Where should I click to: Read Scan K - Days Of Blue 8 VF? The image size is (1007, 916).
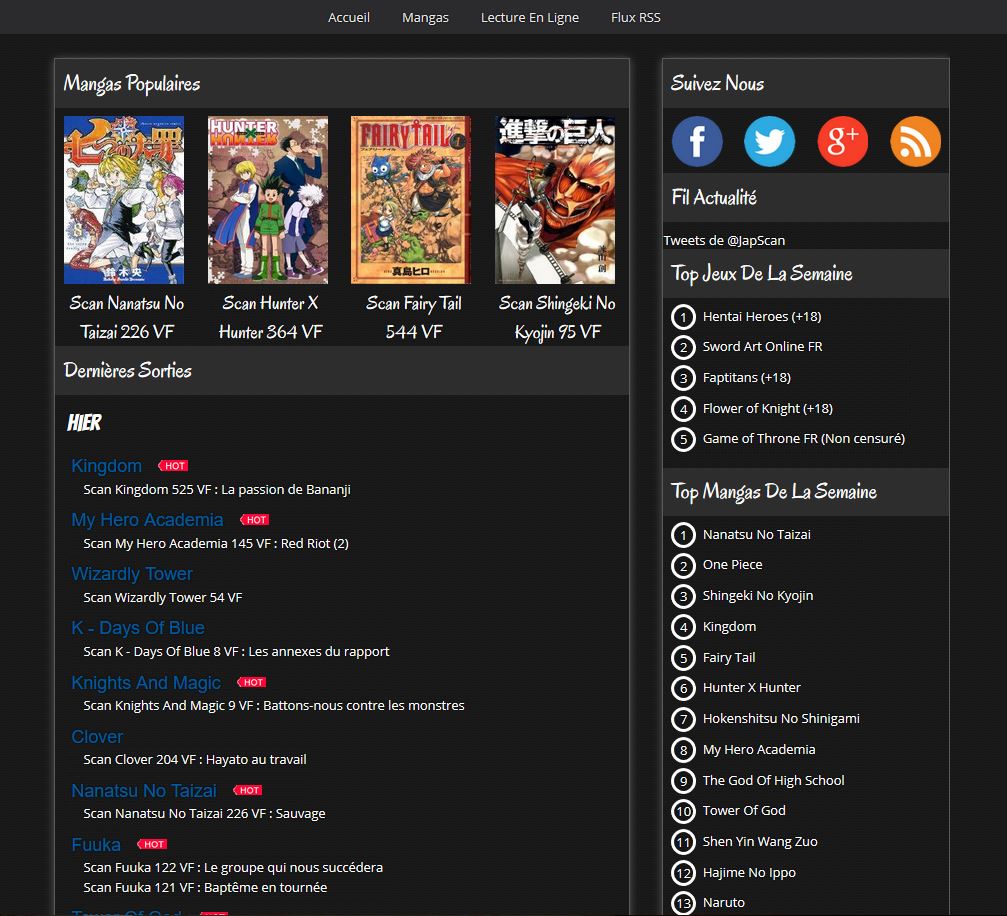coord(236,651)
